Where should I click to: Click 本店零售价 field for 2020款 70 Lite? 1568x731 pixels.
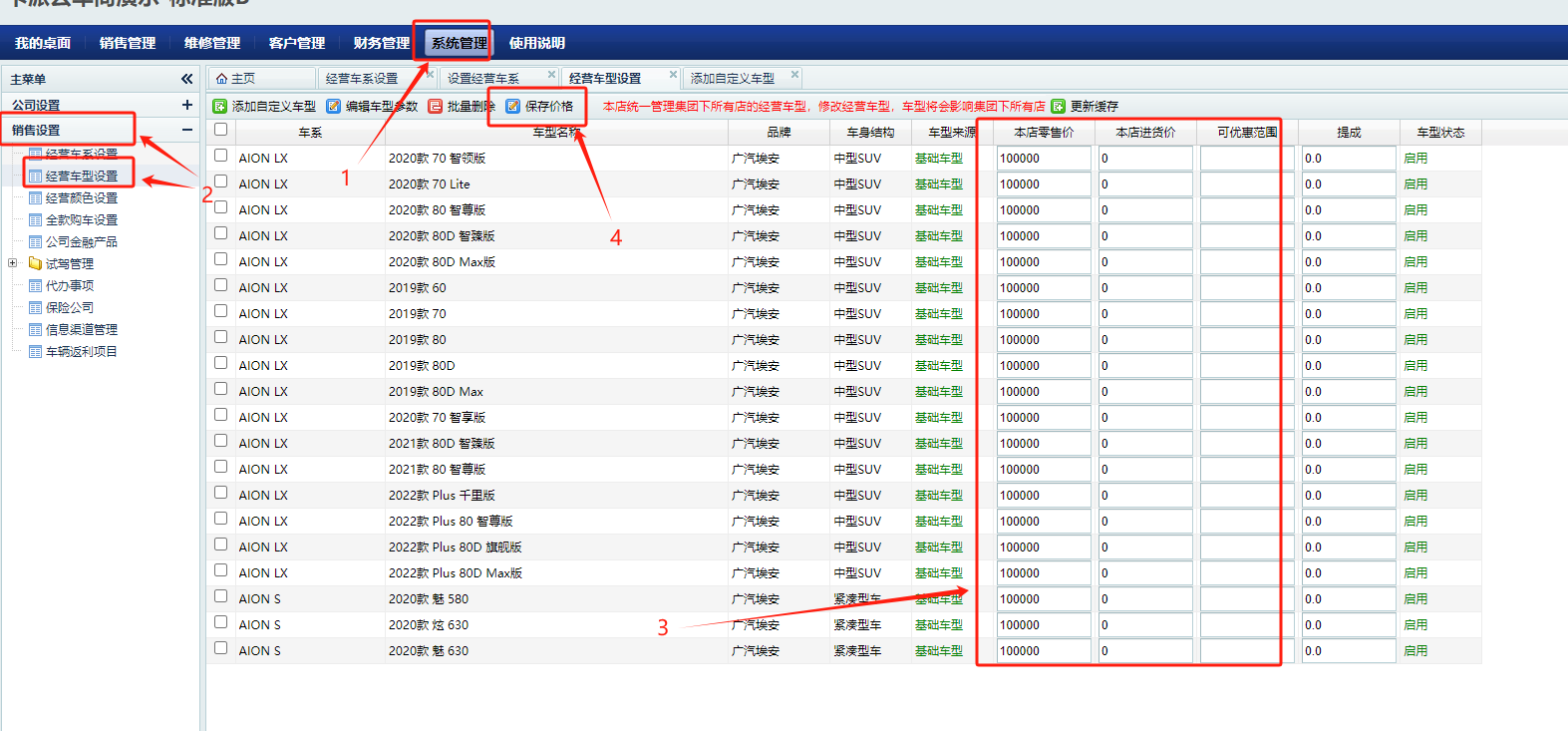coord(1043,184)
